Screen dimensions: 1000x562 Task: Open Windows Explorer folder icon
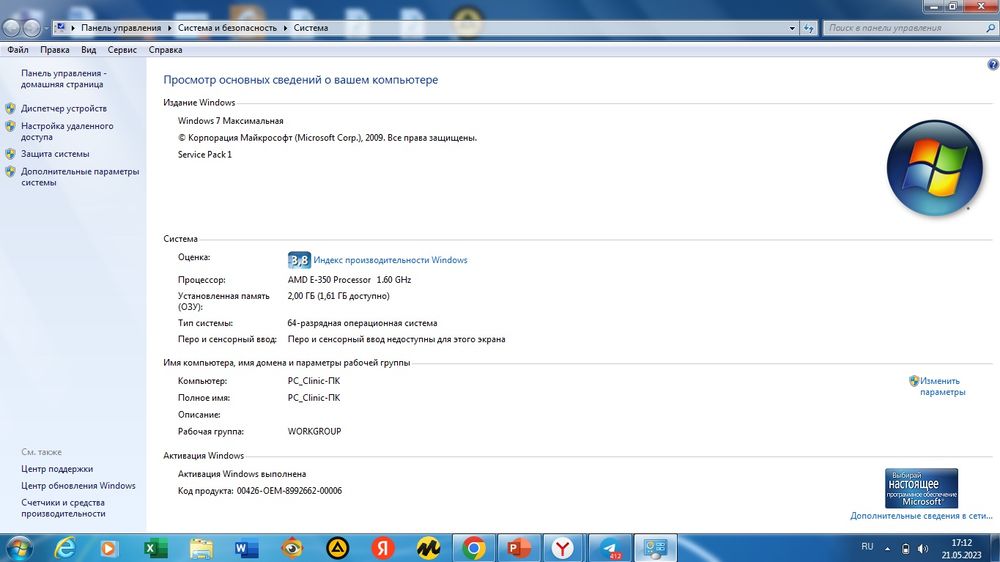201,548
